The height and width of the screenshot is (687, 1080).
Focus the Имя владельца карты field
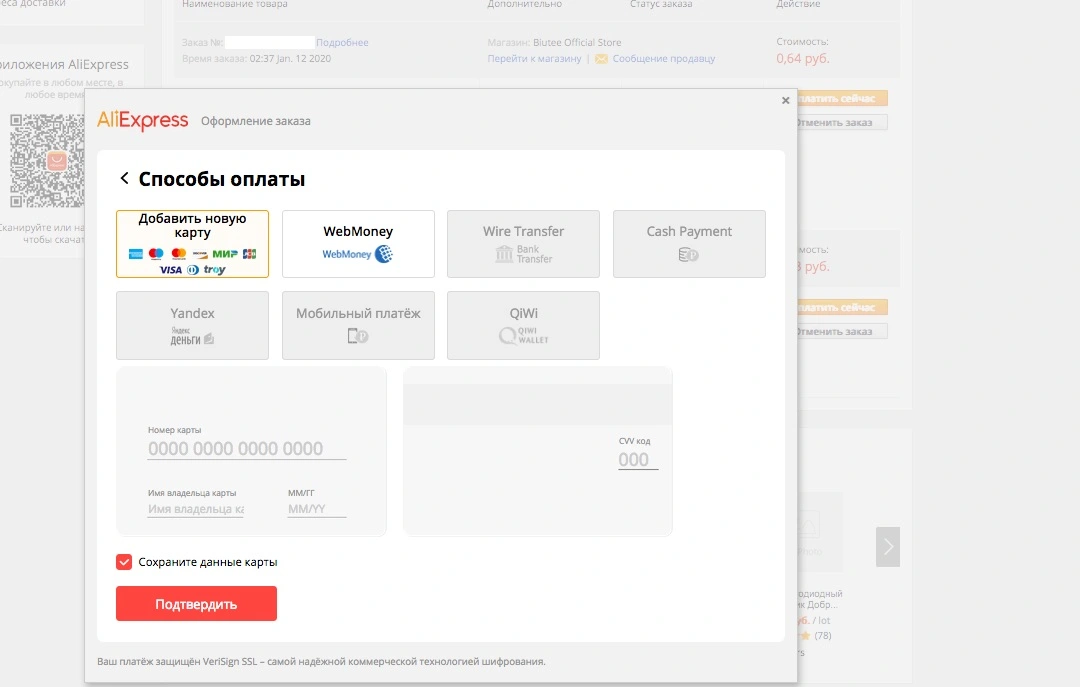196,509
